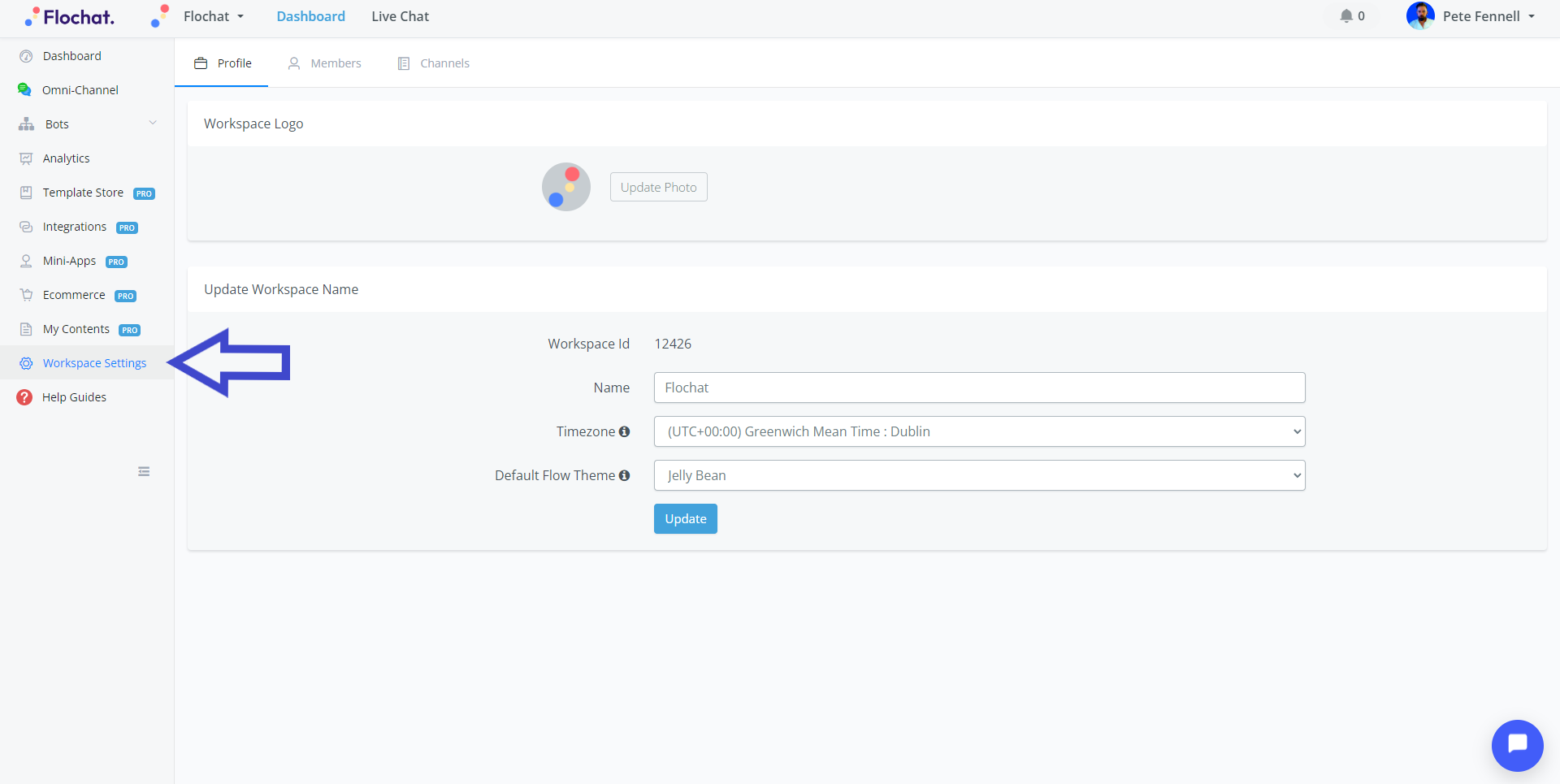Click the Update Photo button

[x=659, y=187]
